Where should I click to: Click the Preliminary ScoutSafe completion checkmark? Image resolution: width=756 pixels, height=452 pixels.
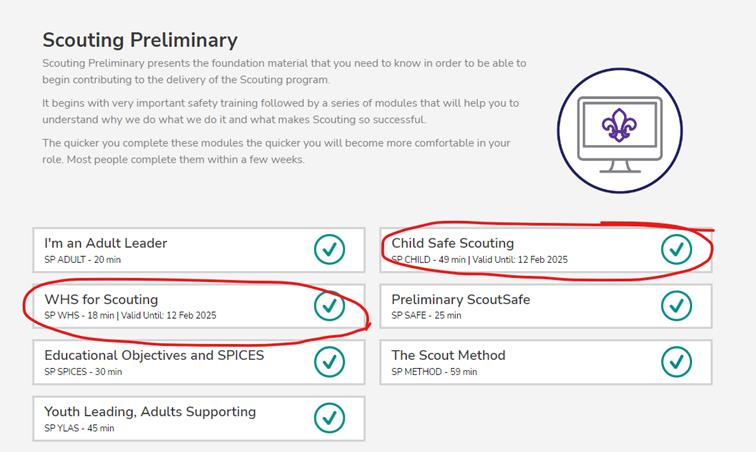[676, 305]
